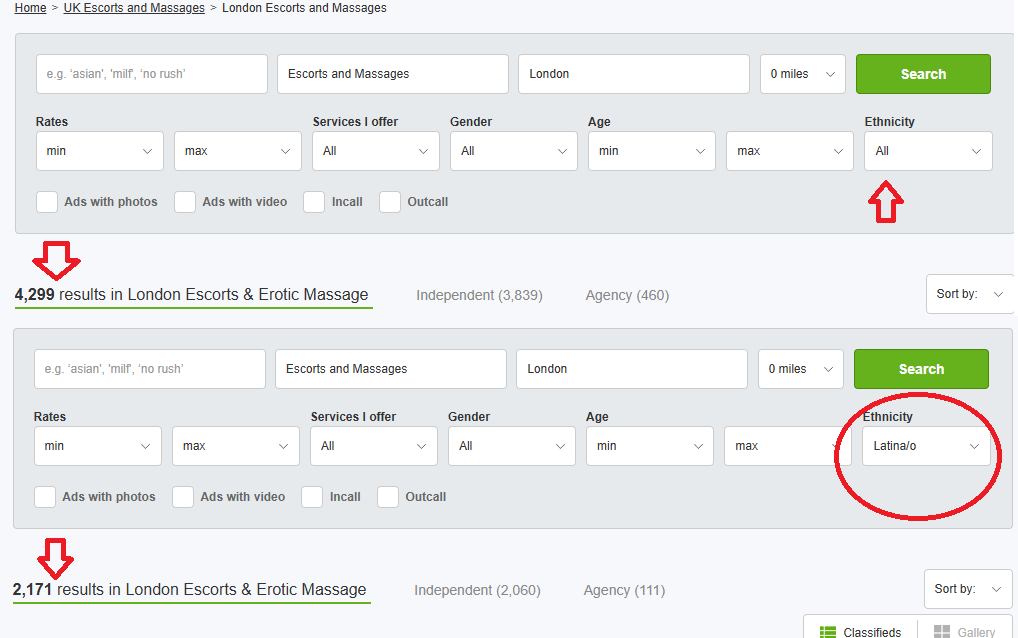Click the Search button in the lower form

pos(921,369)
